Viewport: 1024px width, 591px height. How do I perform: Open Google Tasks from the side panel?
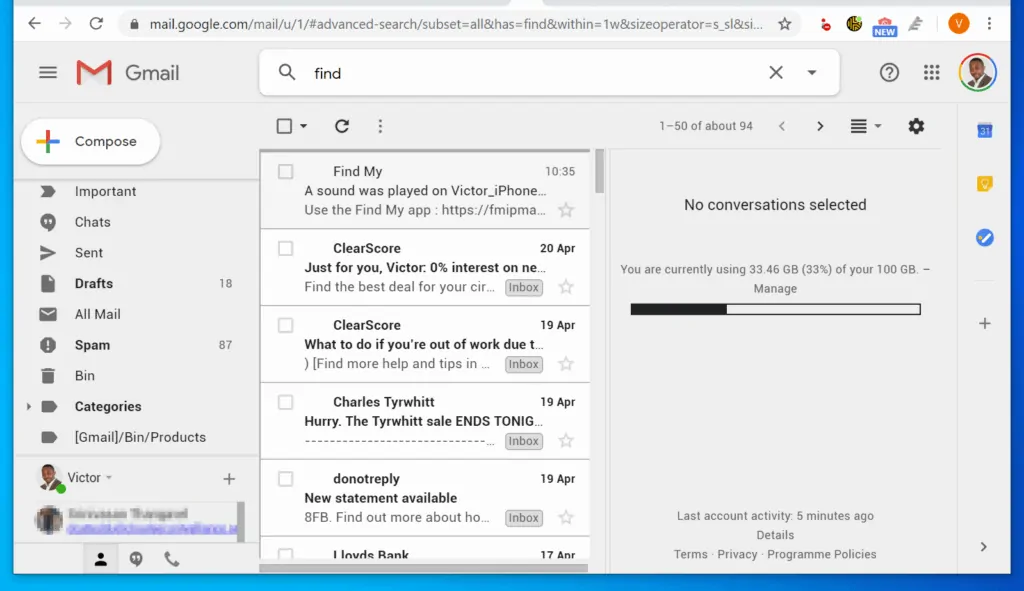click(984, 238)
